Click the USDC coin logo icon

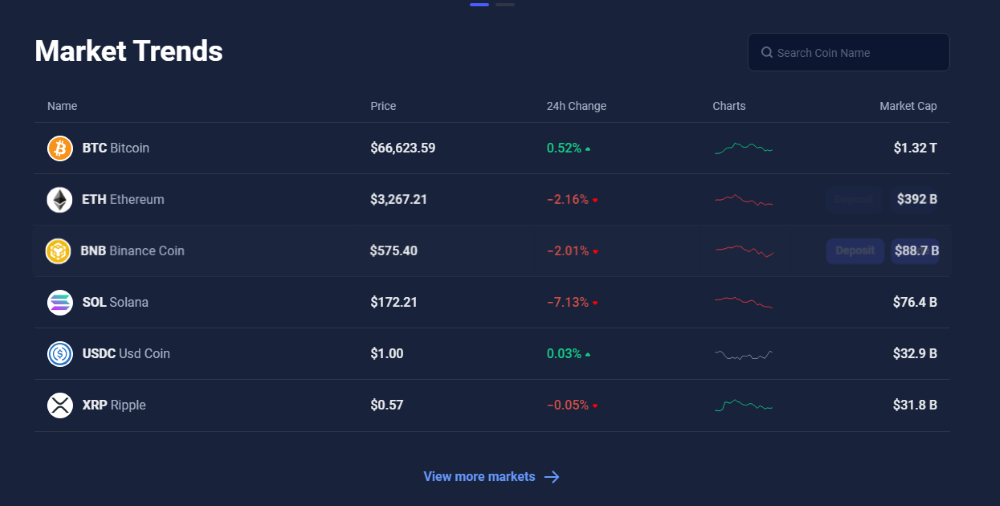pyautogui.click(x=60, y=353)
